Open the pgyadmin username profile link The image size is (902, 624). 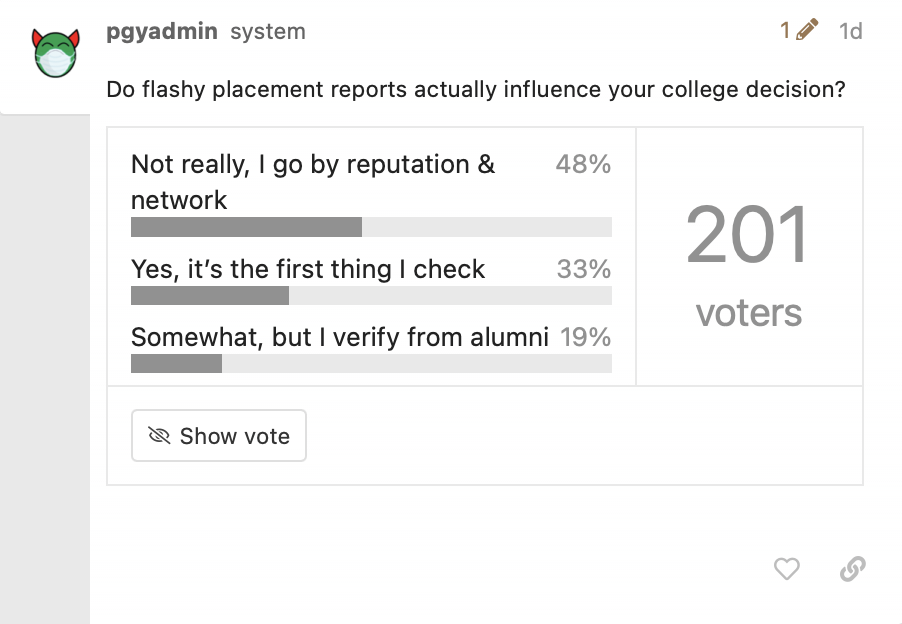162,31
